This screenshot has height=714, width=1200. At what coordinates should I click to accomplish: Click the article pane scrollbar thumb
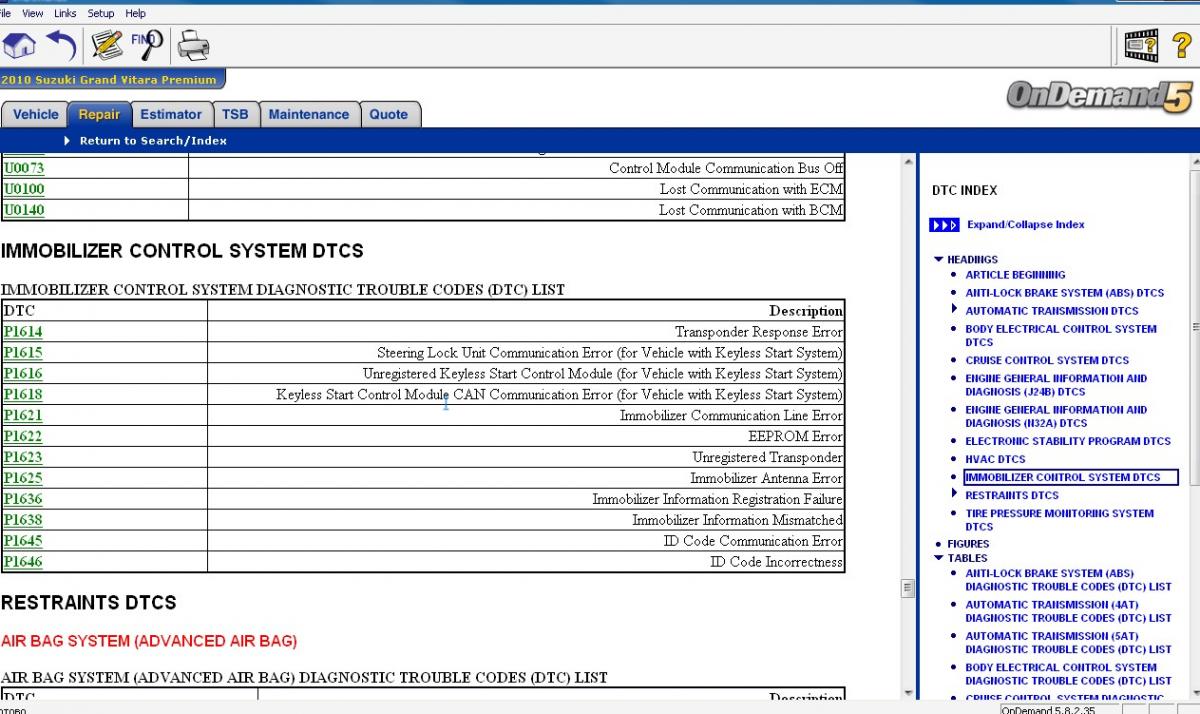[x=908, y=588]
